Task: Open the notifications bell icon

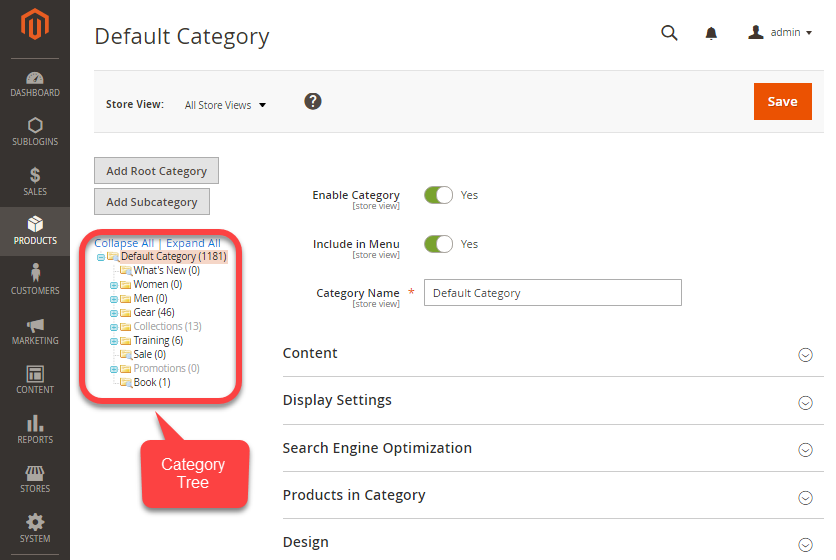Action: click(711, 34)
